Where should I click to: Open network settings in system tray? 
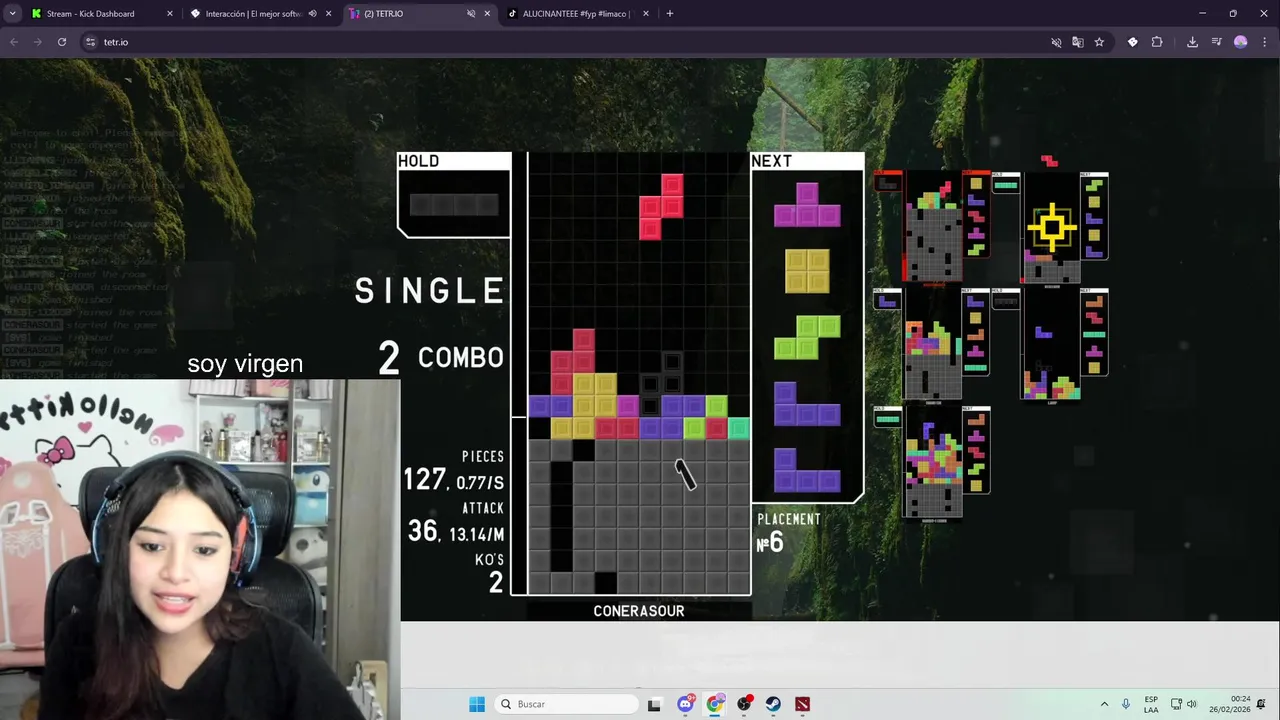point(1176,704)
